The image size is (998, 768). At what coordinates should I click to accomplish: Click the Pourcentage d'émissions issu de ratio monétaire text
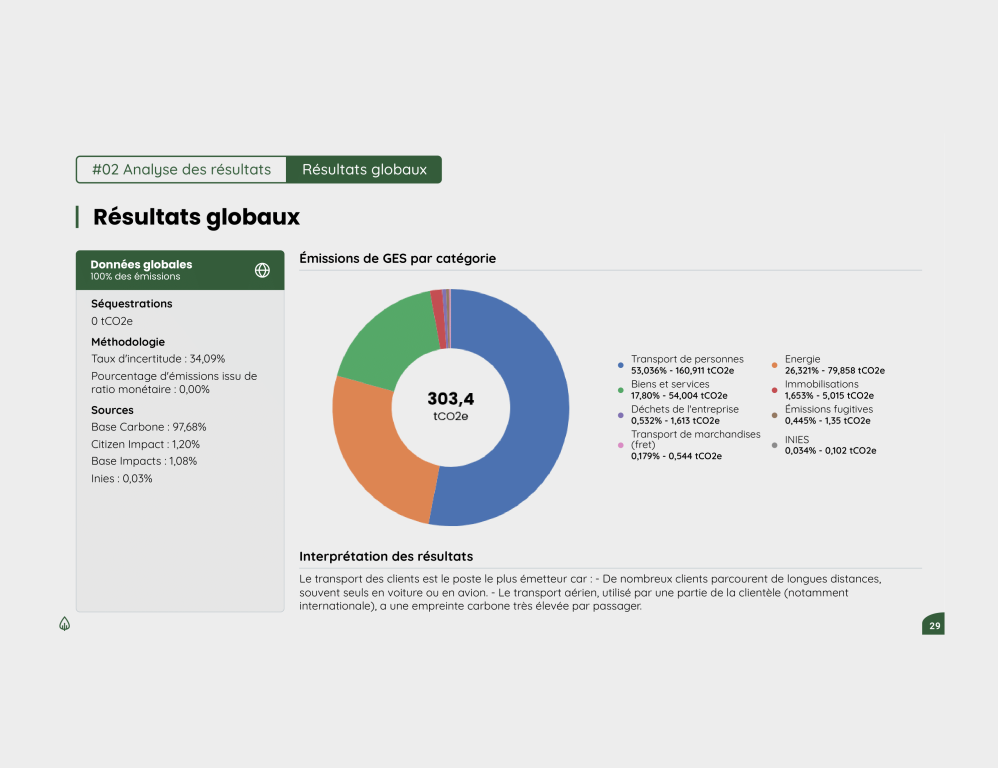pyautogui.click(x=174, y=382)
